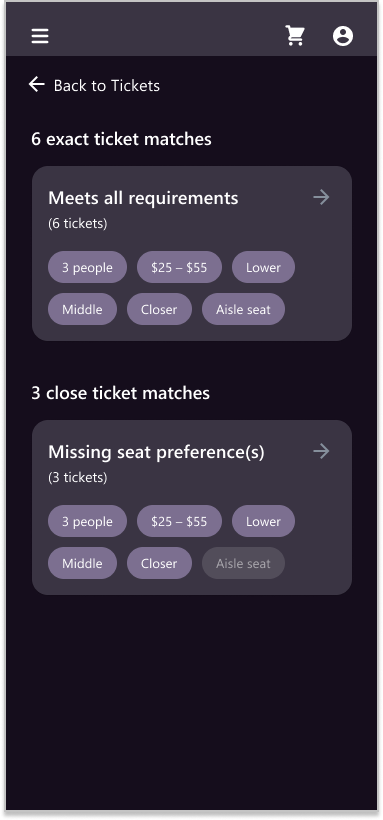This screenshot has width=383, height=820.
Task: Toggle 3 people chip in exact matches
Action: coord(87,267)
